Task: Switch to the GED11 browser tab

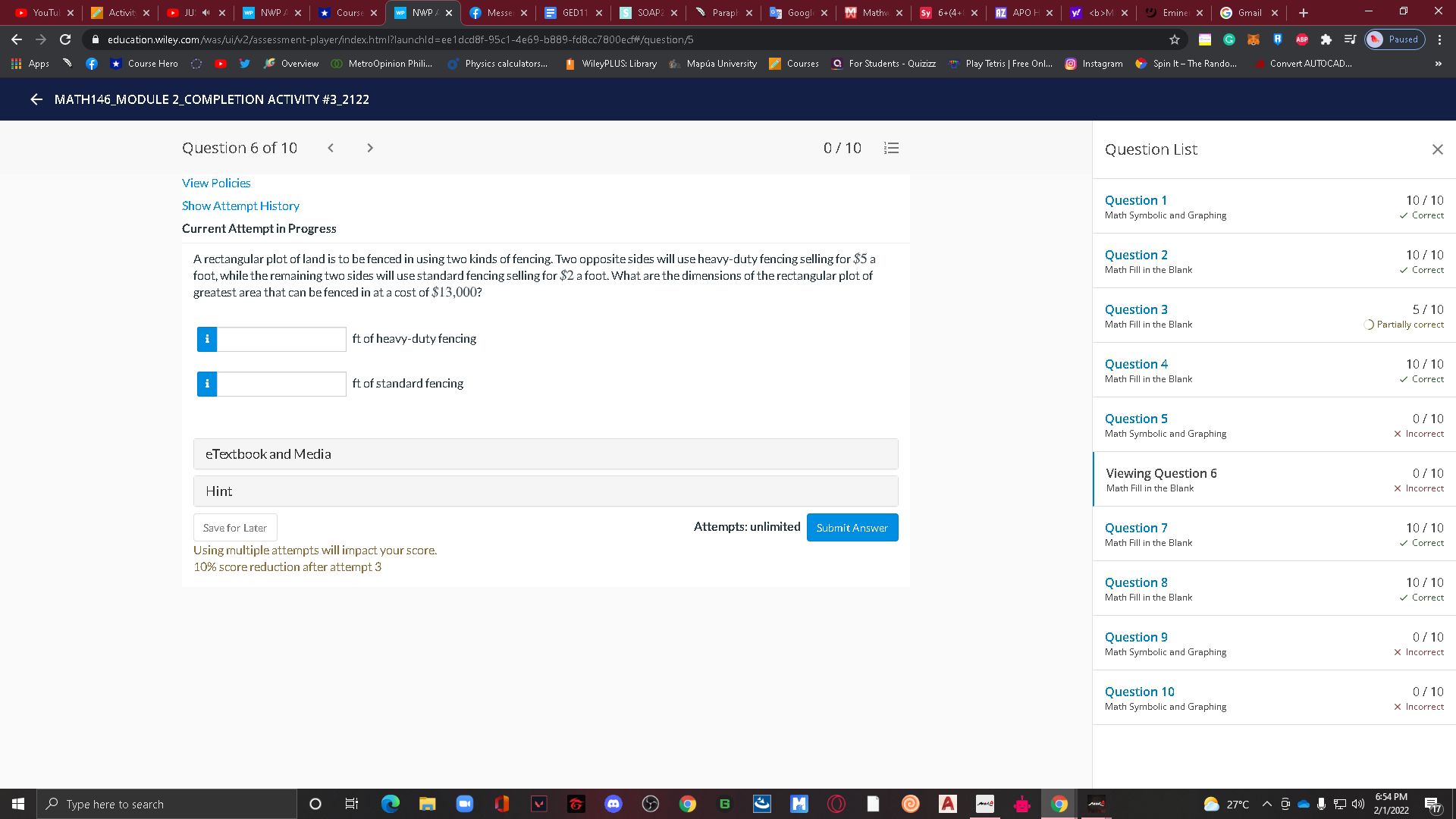Action: coord(573,13)
